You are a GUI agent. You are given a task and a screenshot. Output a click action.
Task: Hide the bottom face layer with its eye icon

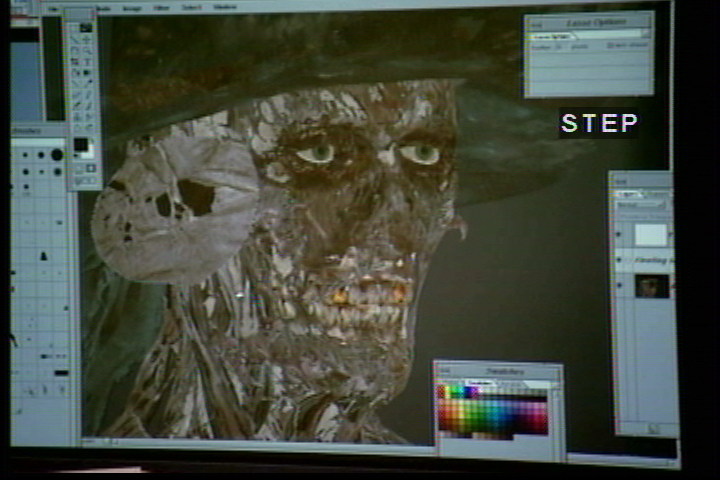pos(619,286)
